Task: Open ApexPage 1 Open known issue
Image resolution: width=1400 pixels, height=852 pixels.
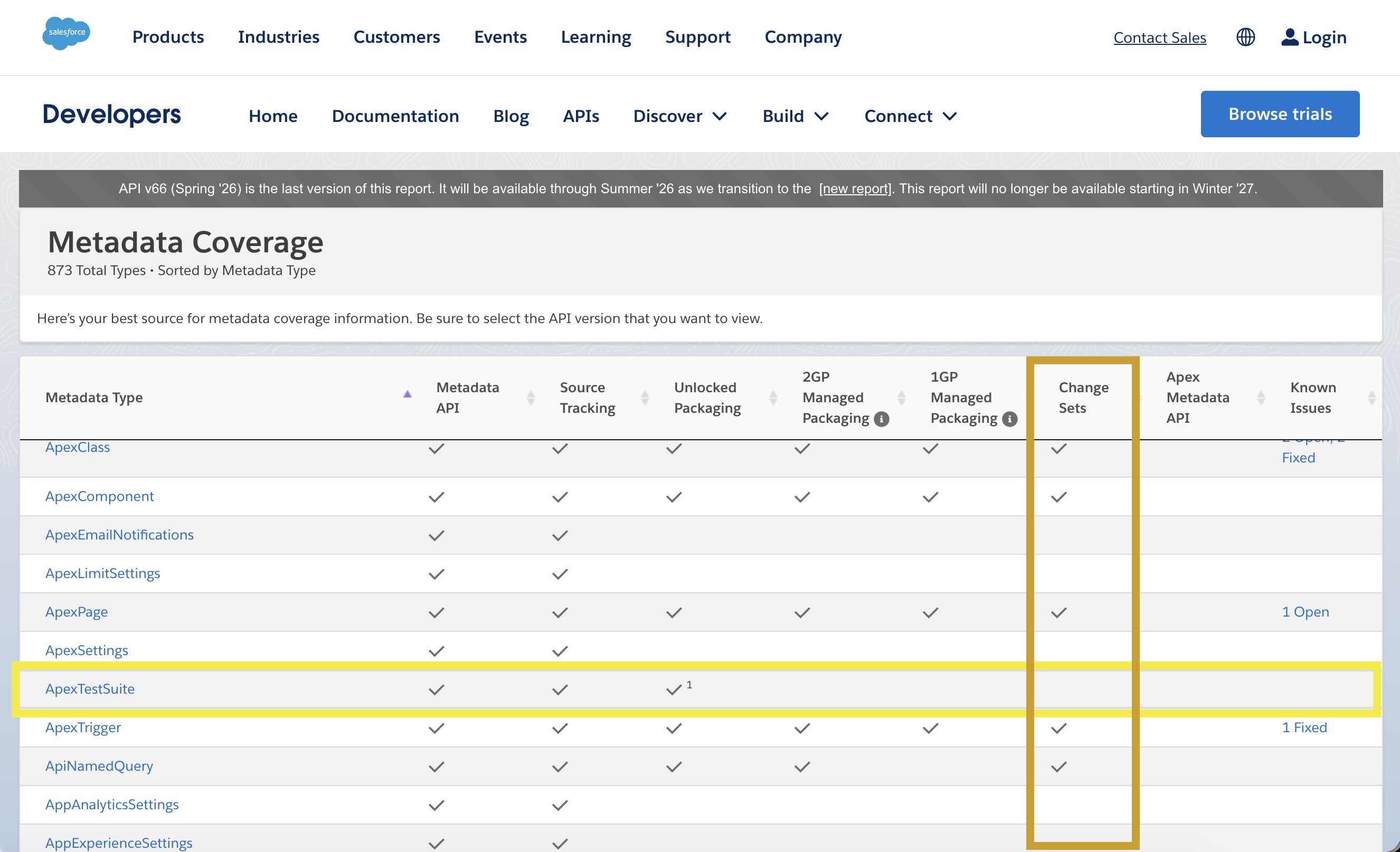Action: tap(1305, 612)
